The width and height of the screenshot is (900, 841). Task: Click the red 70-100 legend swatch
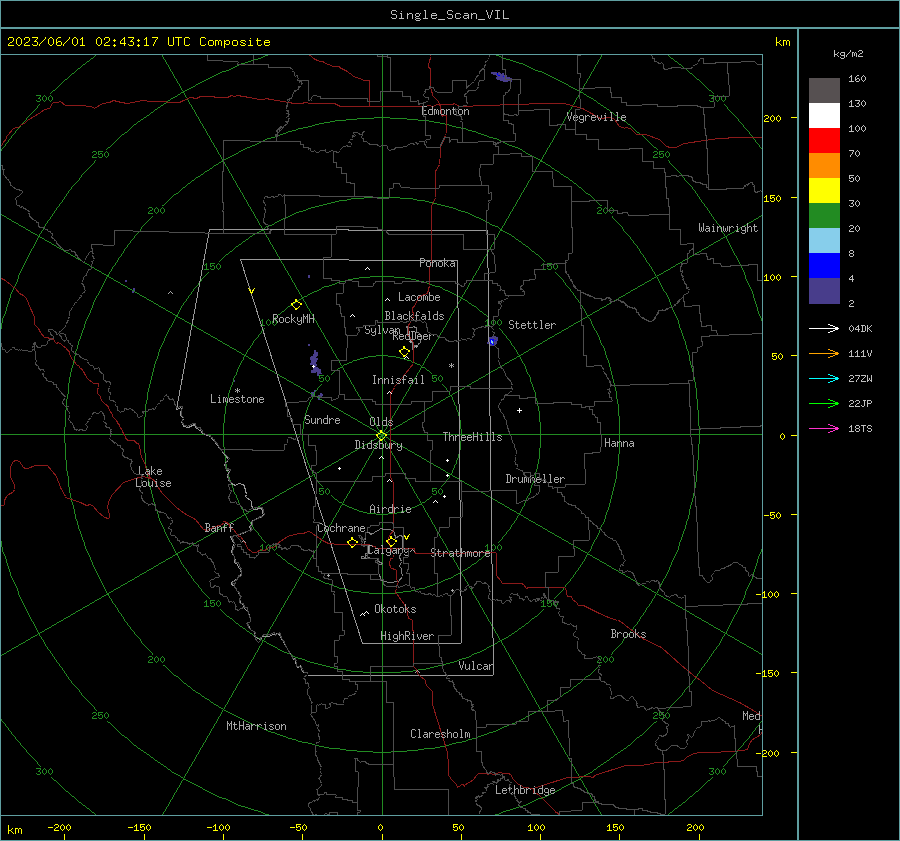pyautogui.click(x=824, y=141)
